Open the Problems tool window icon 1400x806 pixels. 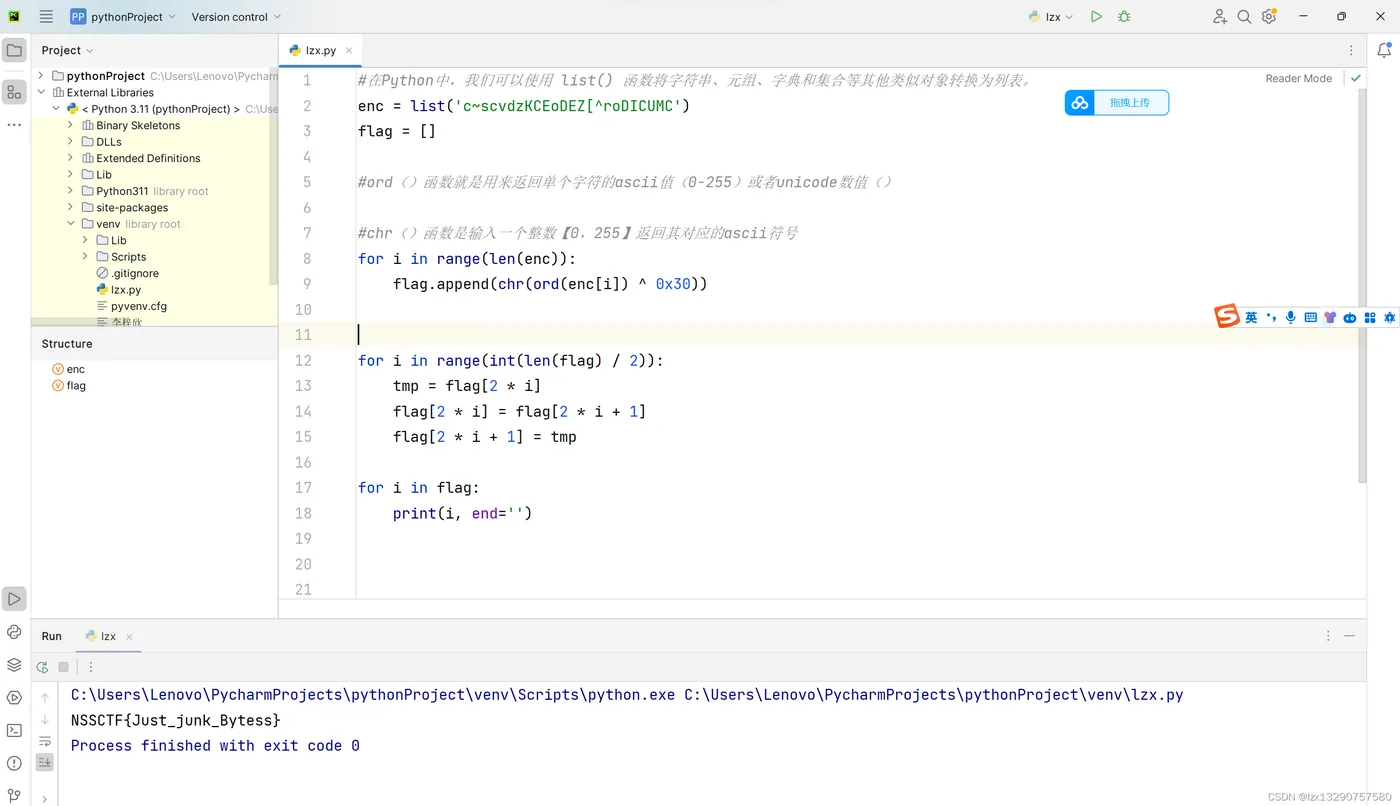pyautogui.click(x=14, y=763)
